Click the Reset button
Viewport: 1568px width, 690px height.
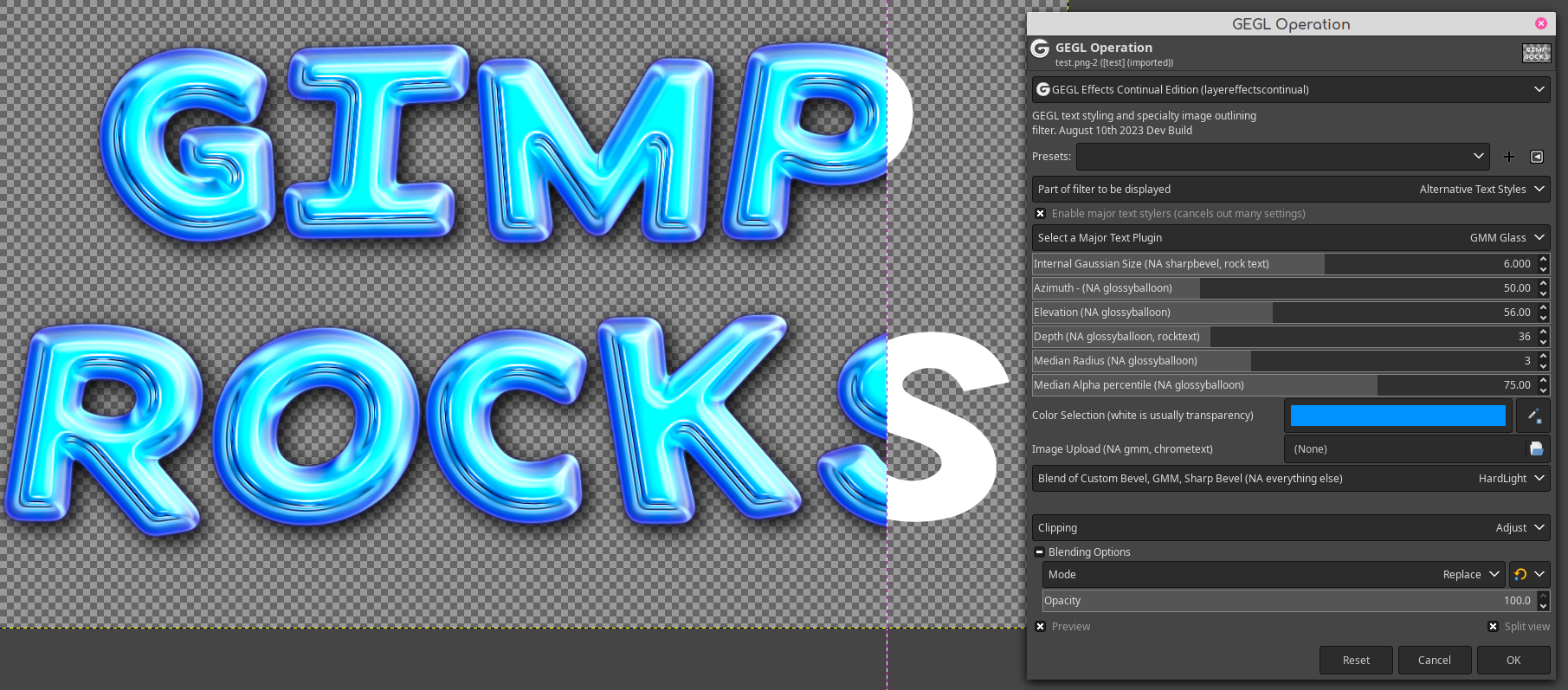tap(1356, 660)
